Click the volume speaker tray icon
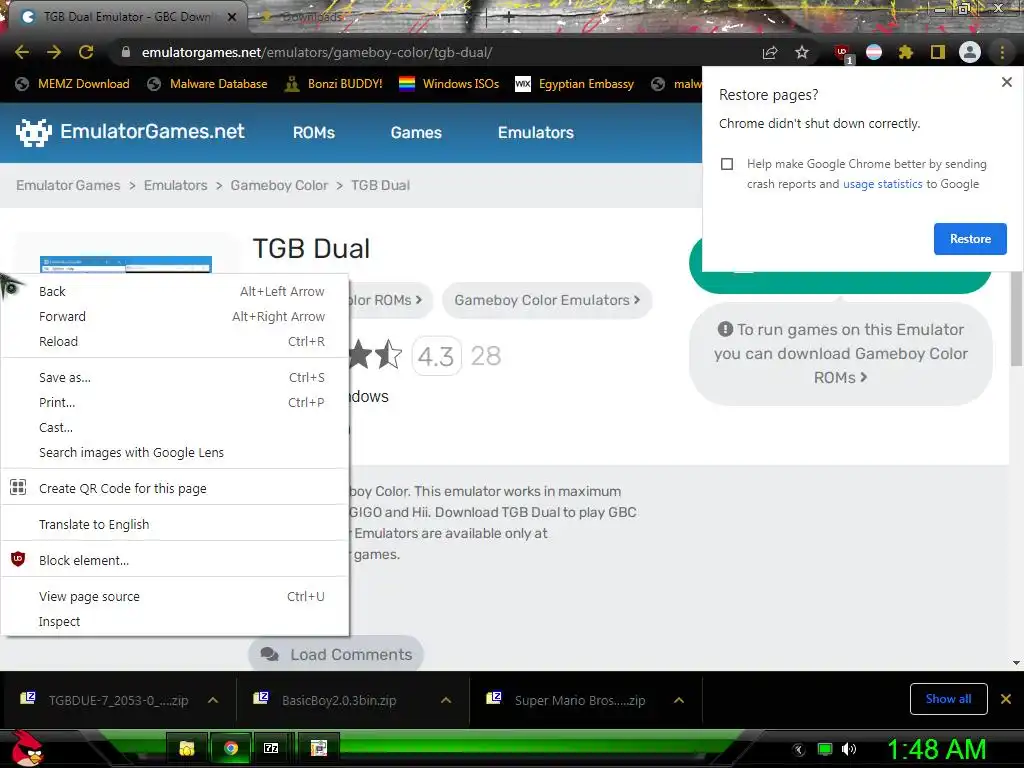Viewport: 1024px width, 768px height. 848,749
